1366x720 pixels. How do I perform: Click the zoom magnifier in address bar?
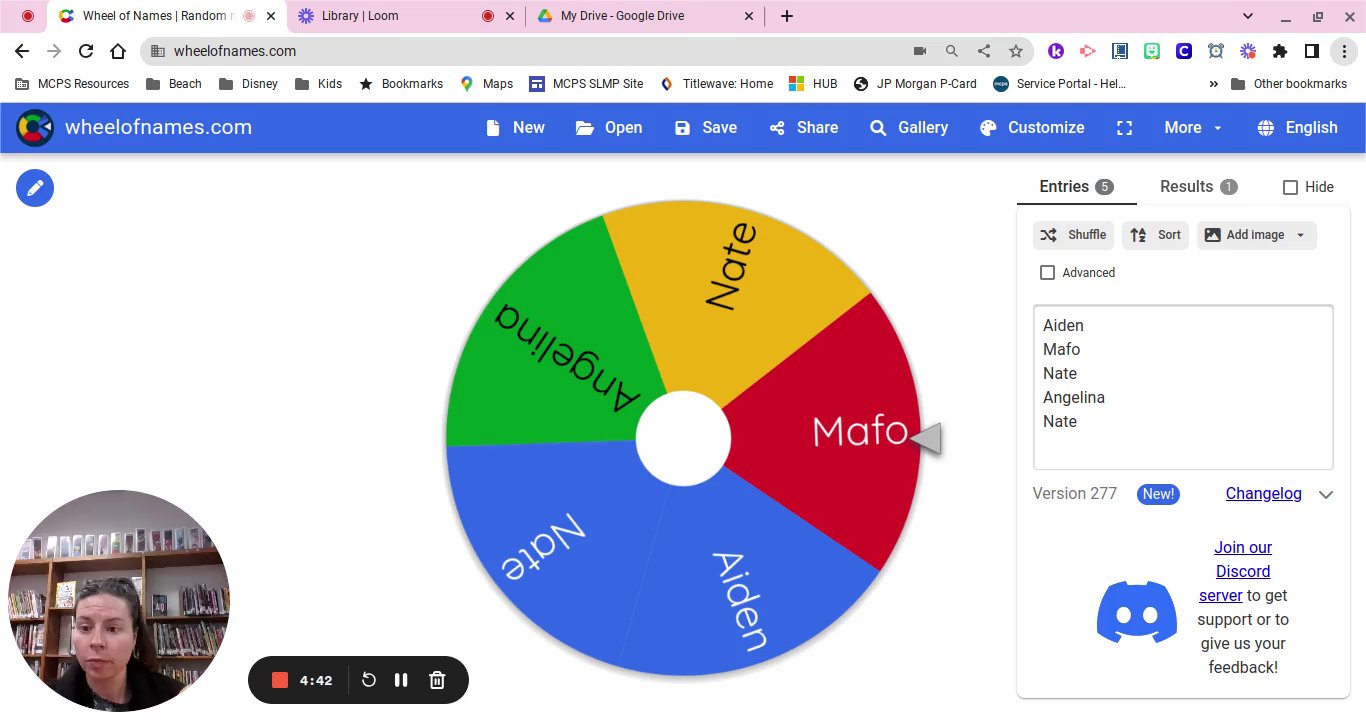[x=952, y=51]
